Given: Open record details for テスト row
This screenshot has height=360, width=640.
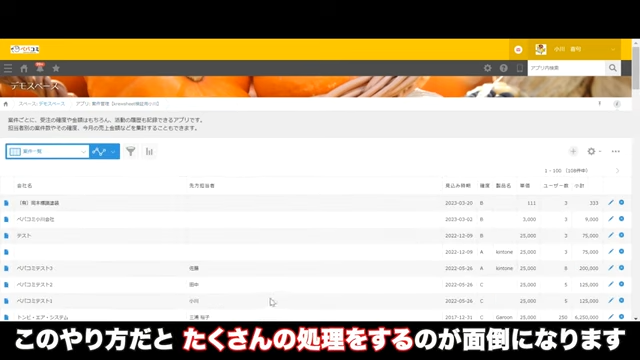Looking at the screenshot, I should (6, 236).
